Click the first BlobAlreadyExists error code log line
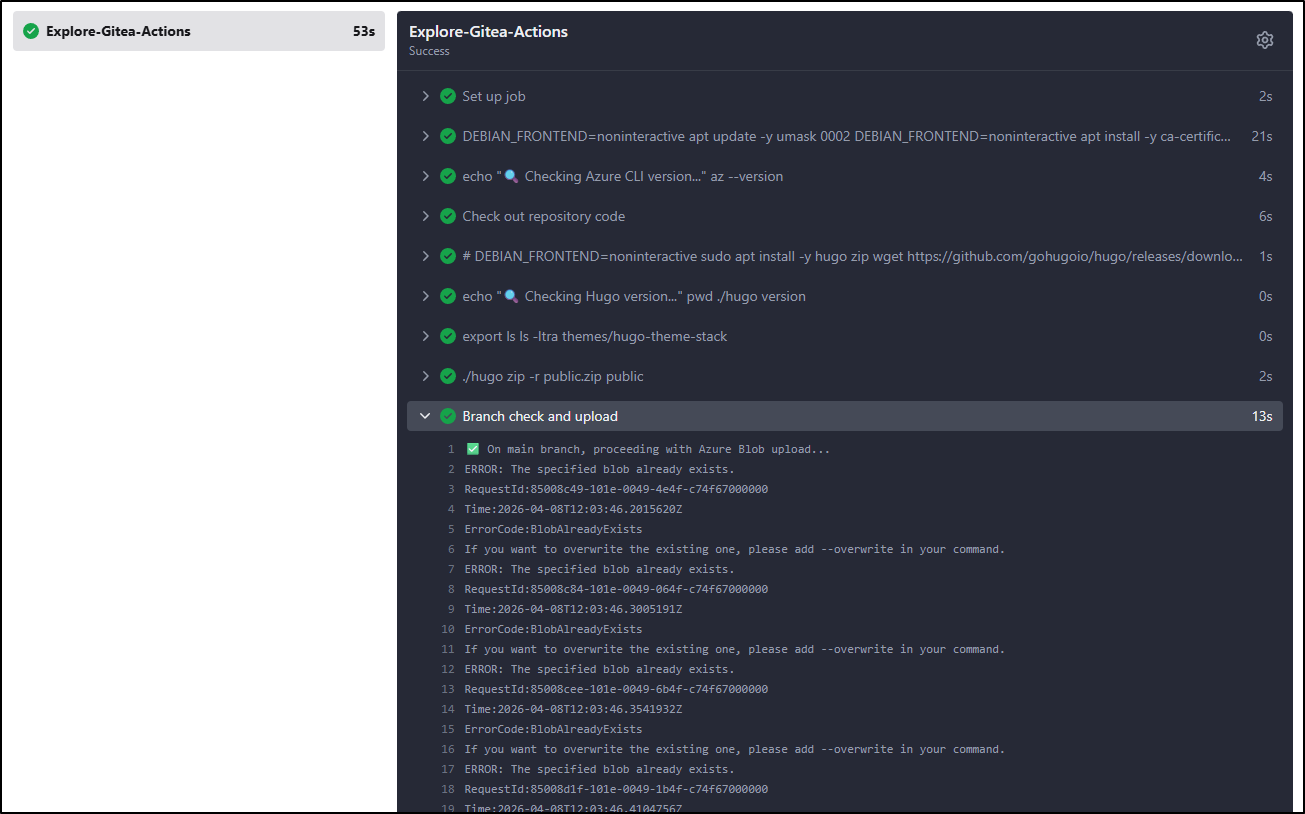This screenshot has height=814, width=1305. pos(553,529)
